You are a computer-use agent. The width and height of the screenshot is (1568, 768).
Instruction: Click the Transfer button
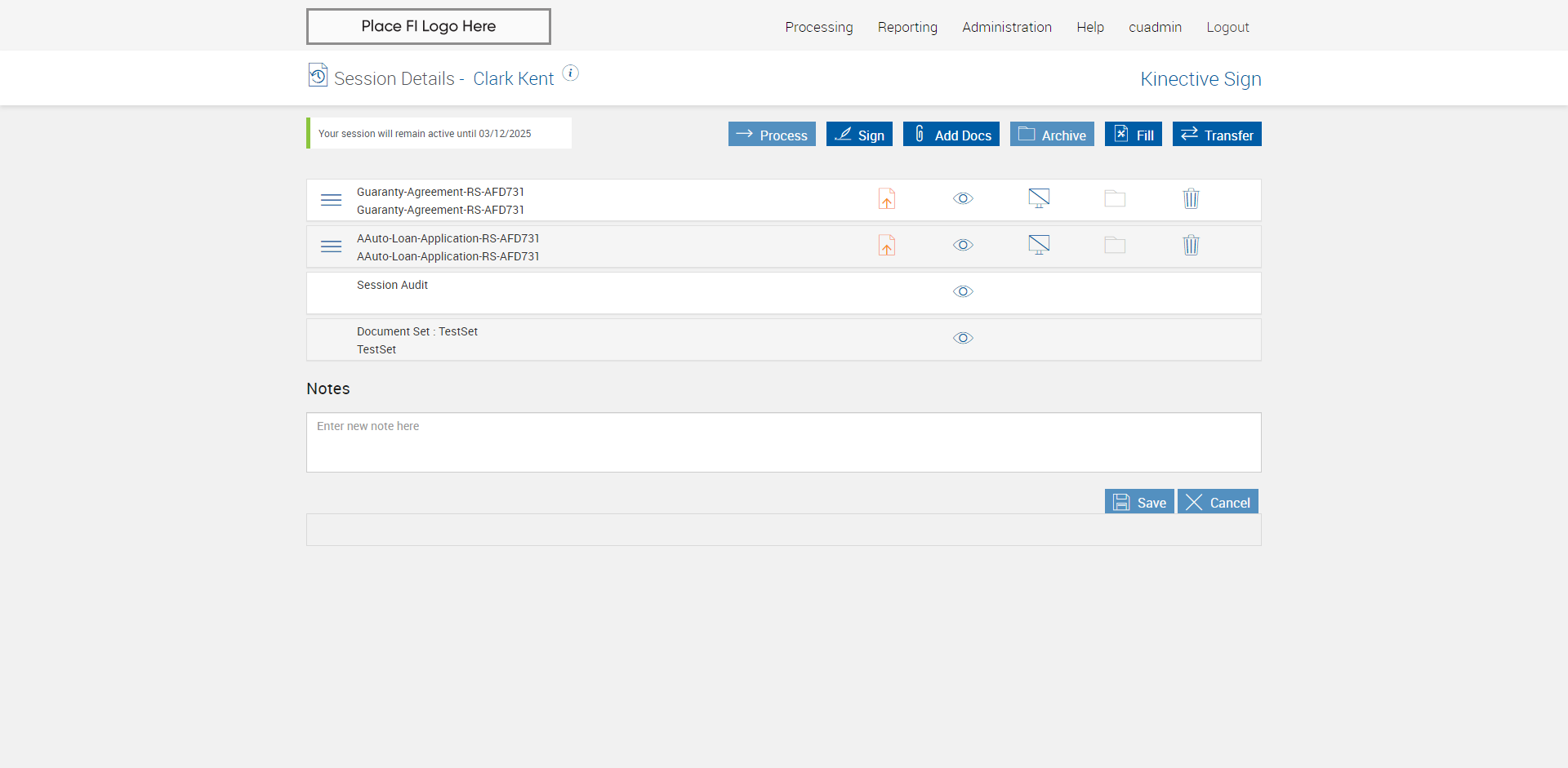click(x=1217, y=134)
